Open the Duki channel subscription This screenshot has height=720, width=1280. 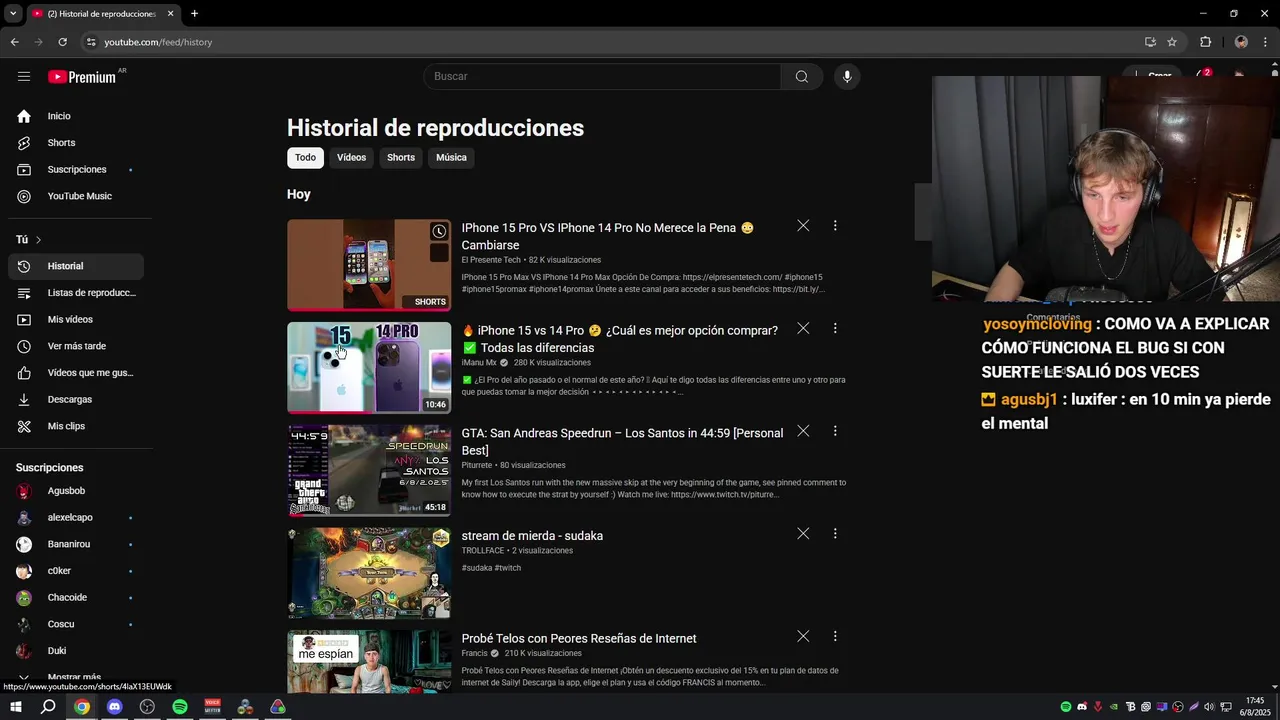click(x=76, y=651)
